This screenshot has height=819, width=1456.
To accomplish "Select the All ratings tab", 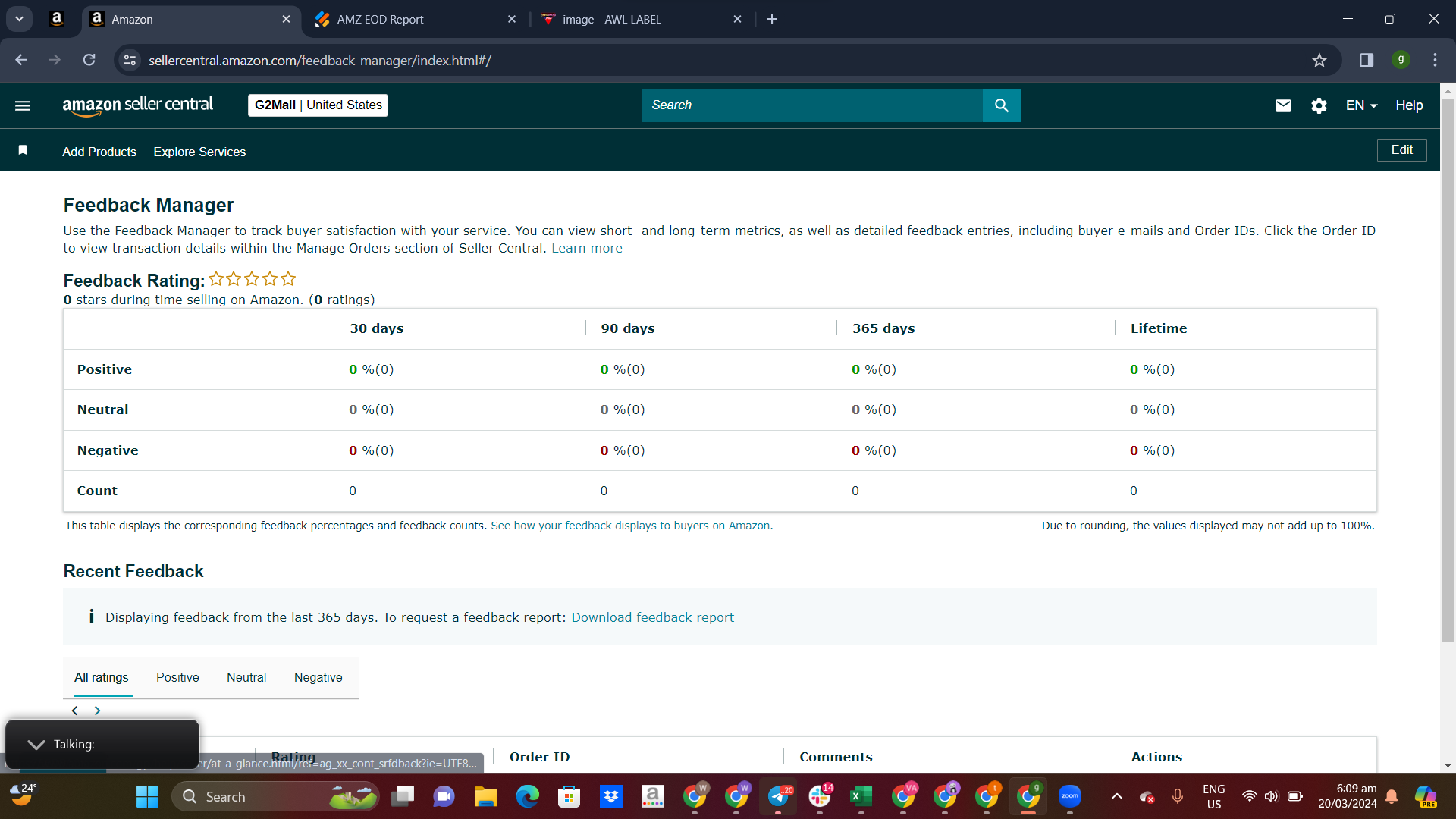I will click(x=102, y=678).
